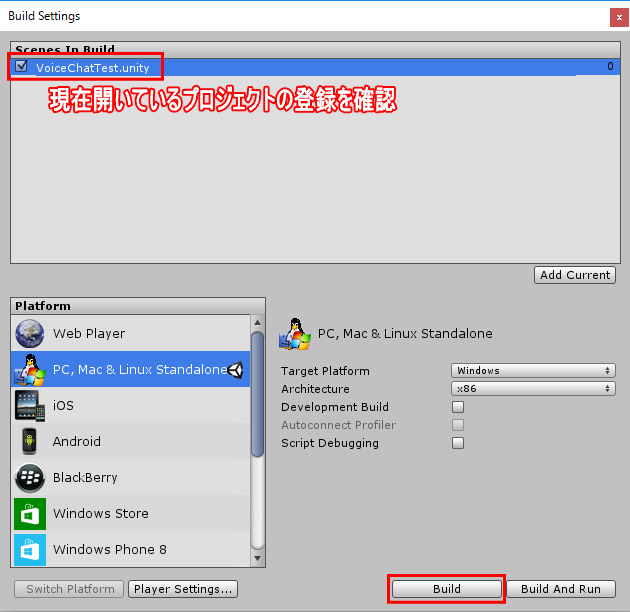
Task: Click the Script Debugging label
Action: pos(330,443)
